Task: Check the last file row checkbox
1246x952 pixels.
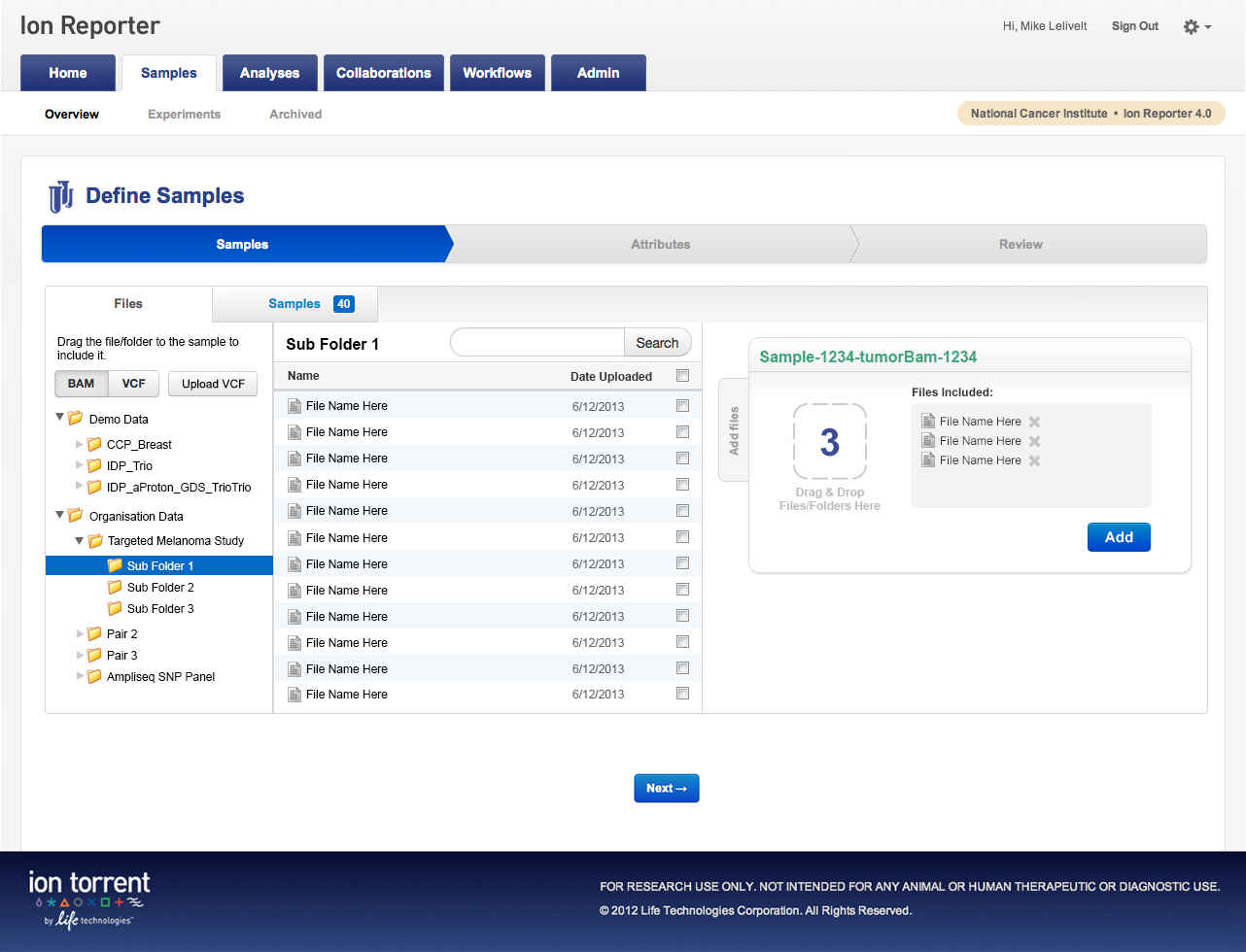Action: pyautogui.click(x=682, y=694)
